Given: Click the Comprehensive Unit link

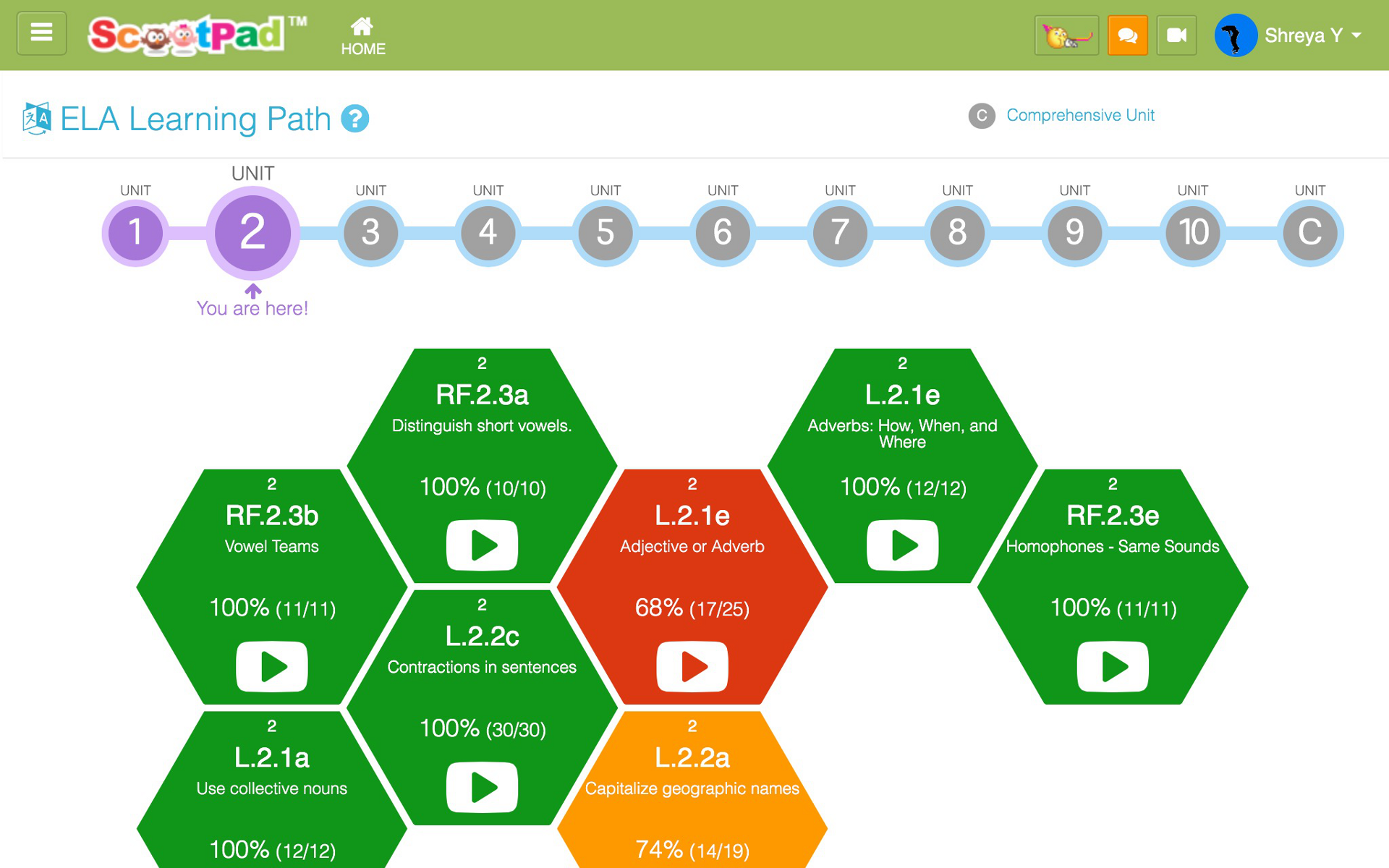Looking at the screenshot, I should [1080, 115].
